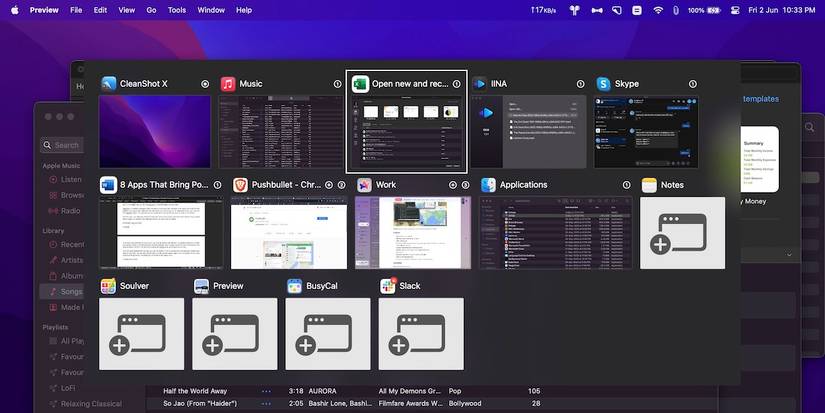Click the red Music app icon

(228, 84)
